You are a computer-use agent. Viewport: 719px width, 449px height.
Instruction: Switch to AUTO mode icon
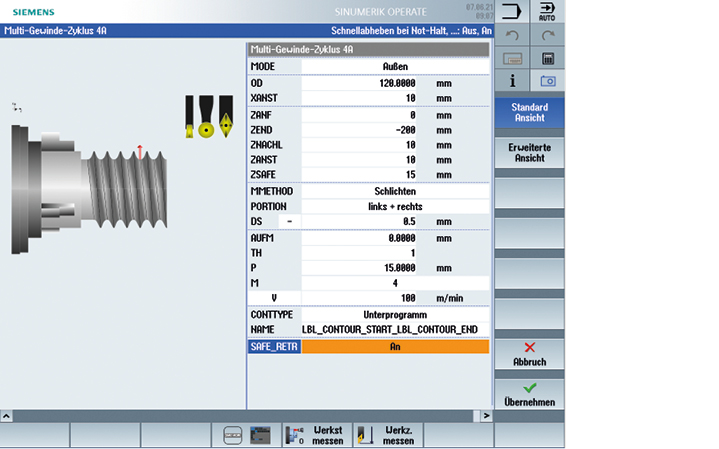click(547, 11)
